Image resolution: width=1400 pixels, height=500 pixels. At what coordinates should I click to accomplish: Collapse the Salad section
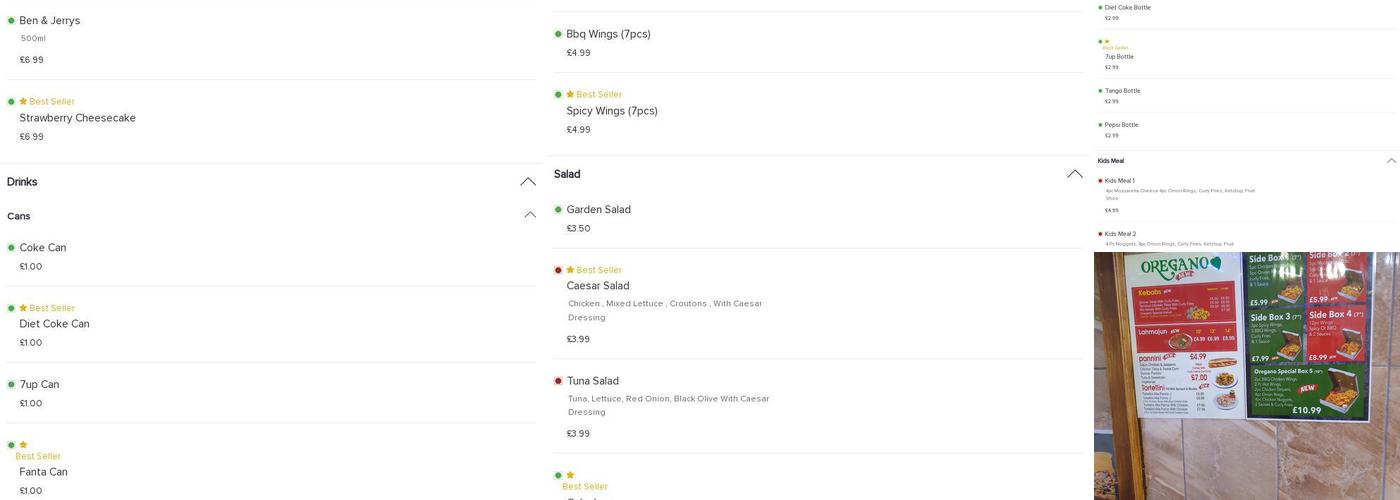[x=1075, y=174]
